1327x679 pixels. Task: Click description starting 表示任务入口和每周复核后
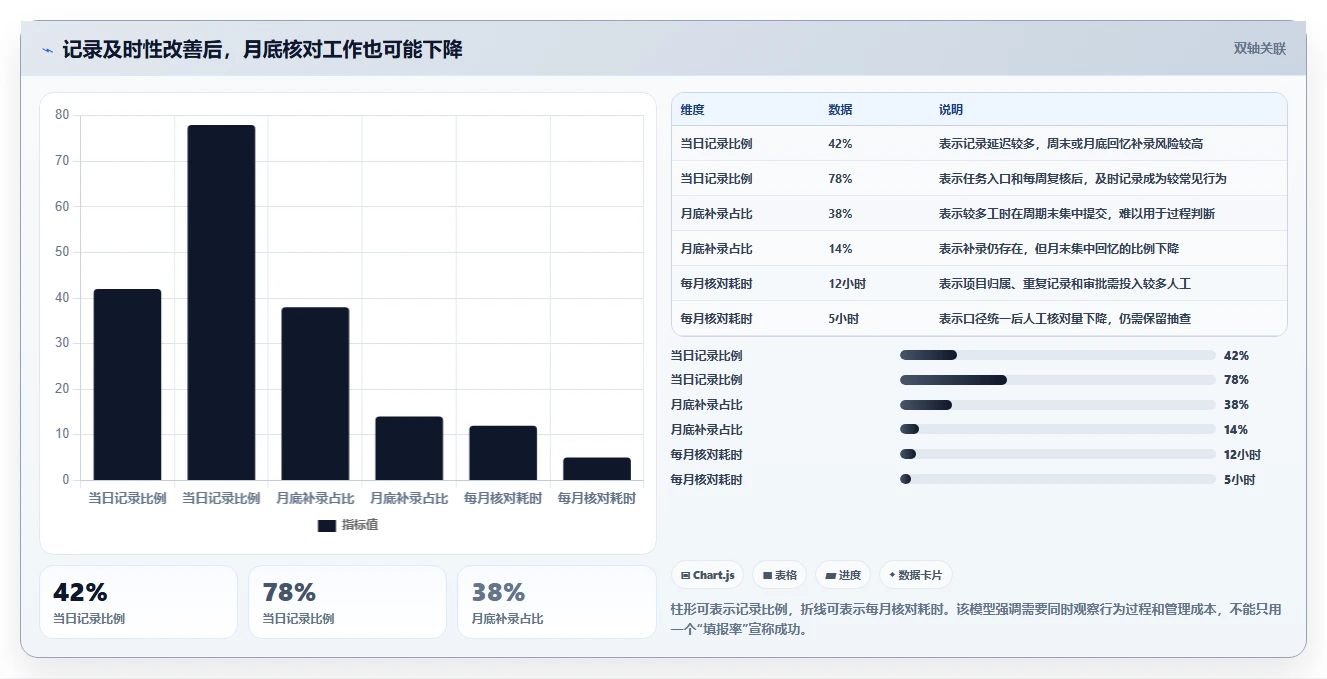[x=1082, y=179]
